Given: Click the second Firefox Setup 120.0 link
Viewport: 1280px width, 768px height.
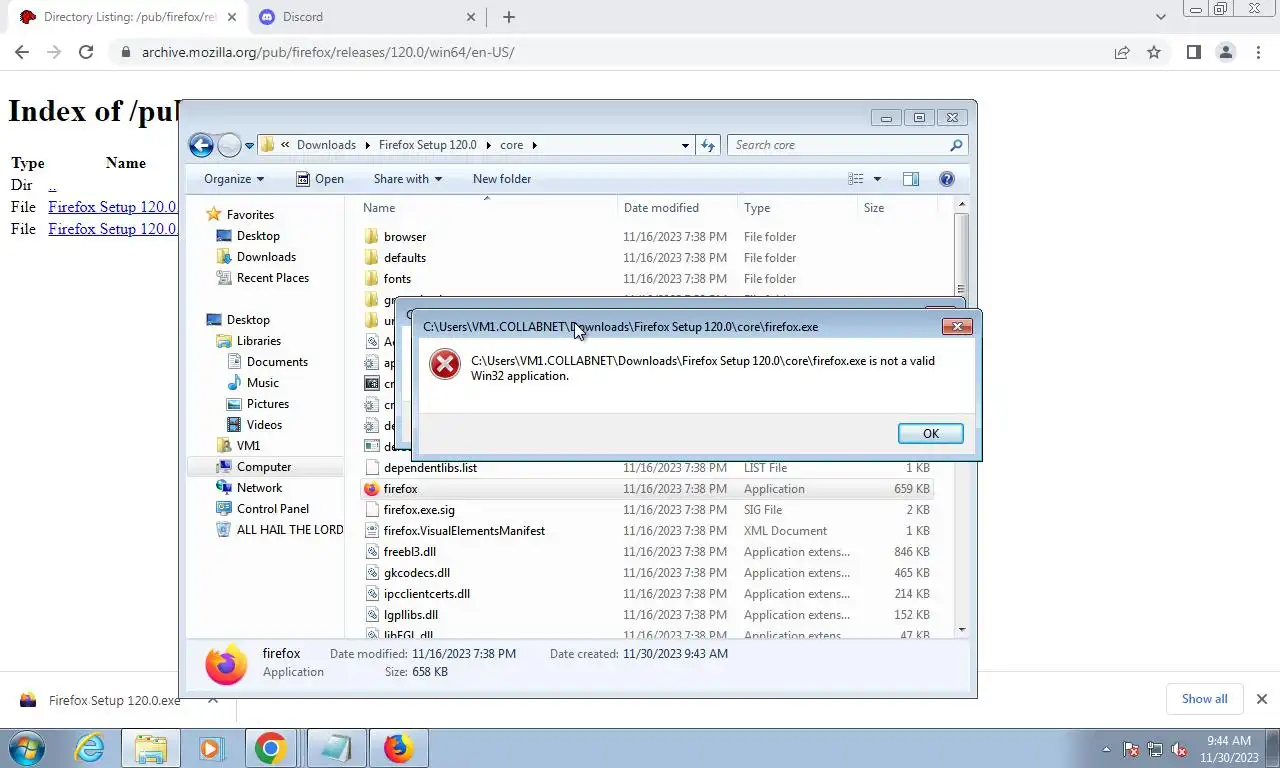Looking at the screenshot, I should tap(112, 229).
